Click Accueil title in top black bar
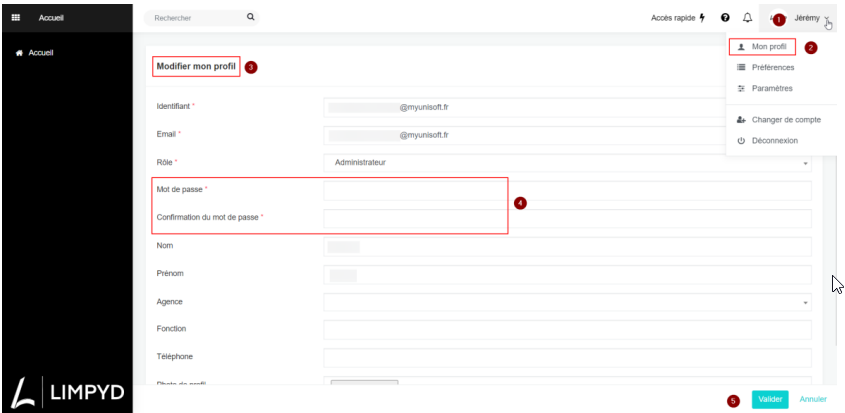Viewport: 845px width, 413px height. point(51,18)
